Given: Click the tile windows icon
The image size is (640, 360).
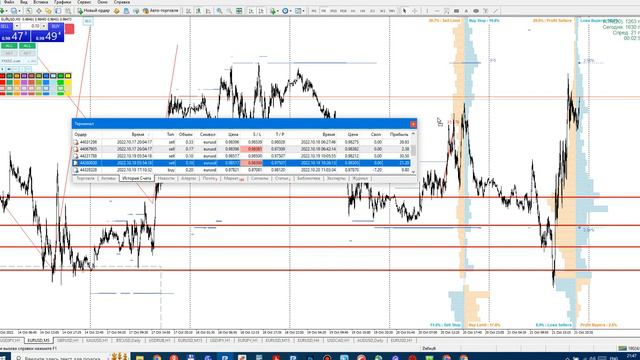Looking at the screenshot, I should (239, 11).
